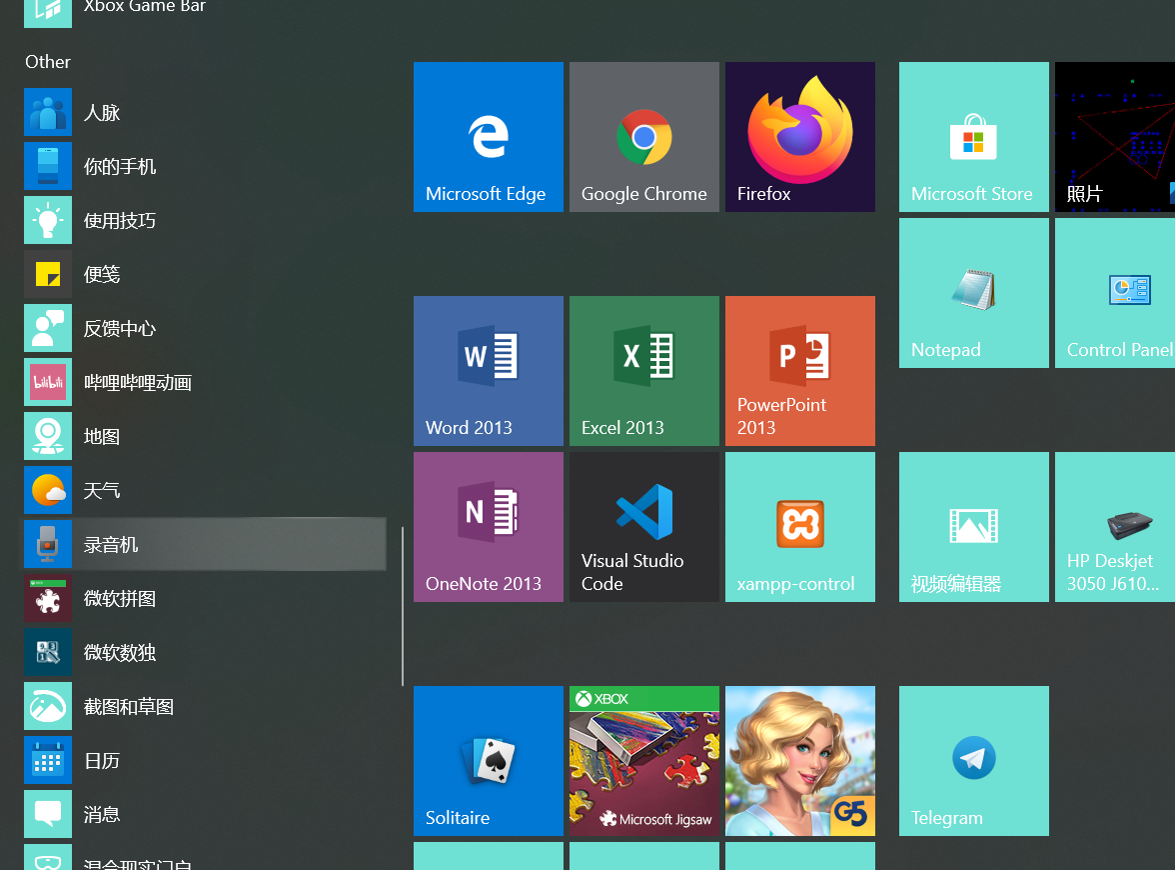Viewport: 1175px width, 870px height.
Task: Launch 微软拼图 from the app list
Action: click(x=205, y=598)
